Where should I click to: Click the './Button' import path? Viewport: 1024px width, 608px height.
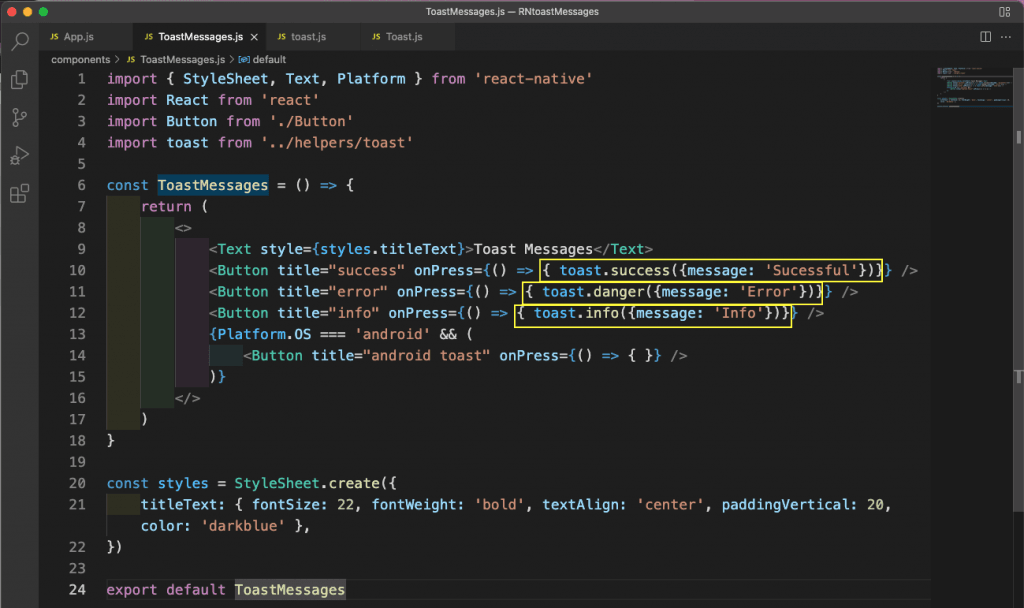click(x=311, y=121)
